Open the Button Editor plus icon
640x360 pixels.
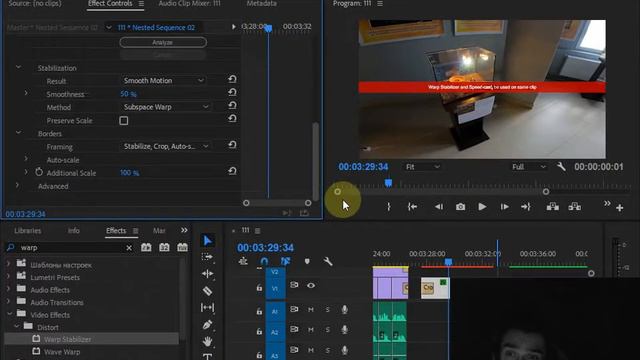click(620, 208)
